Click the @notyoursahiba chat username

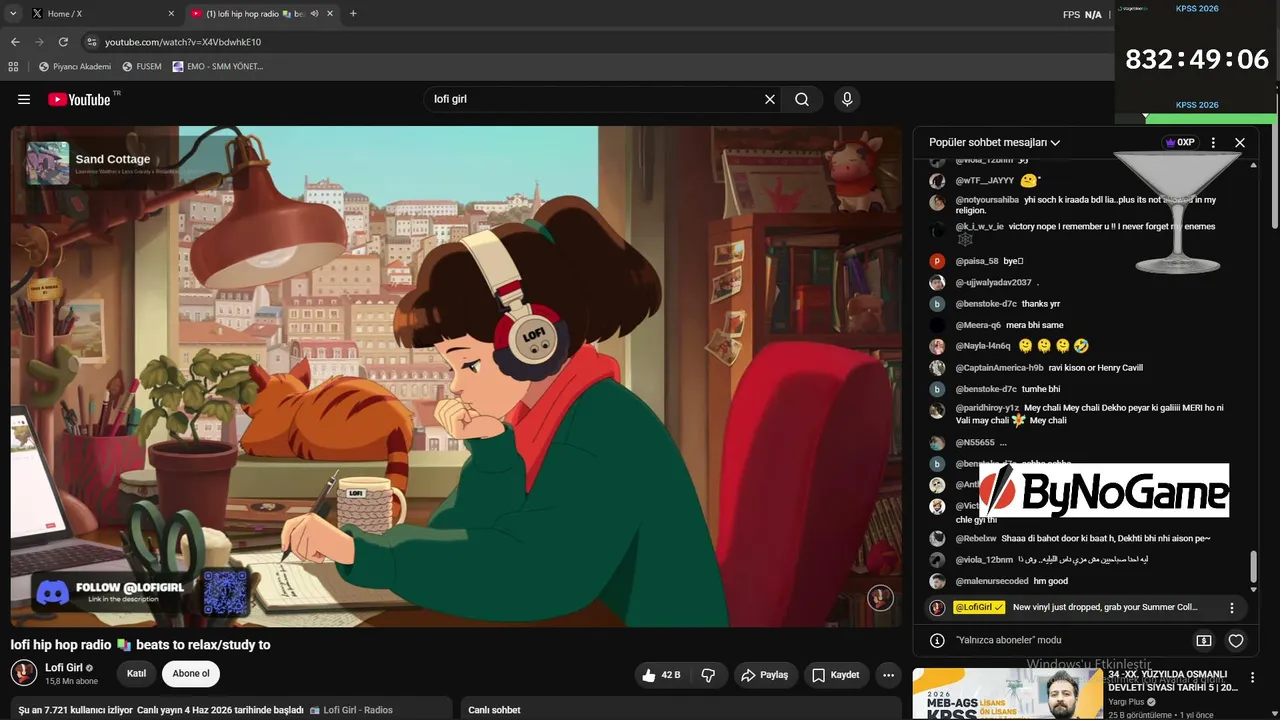pos(987,200)
